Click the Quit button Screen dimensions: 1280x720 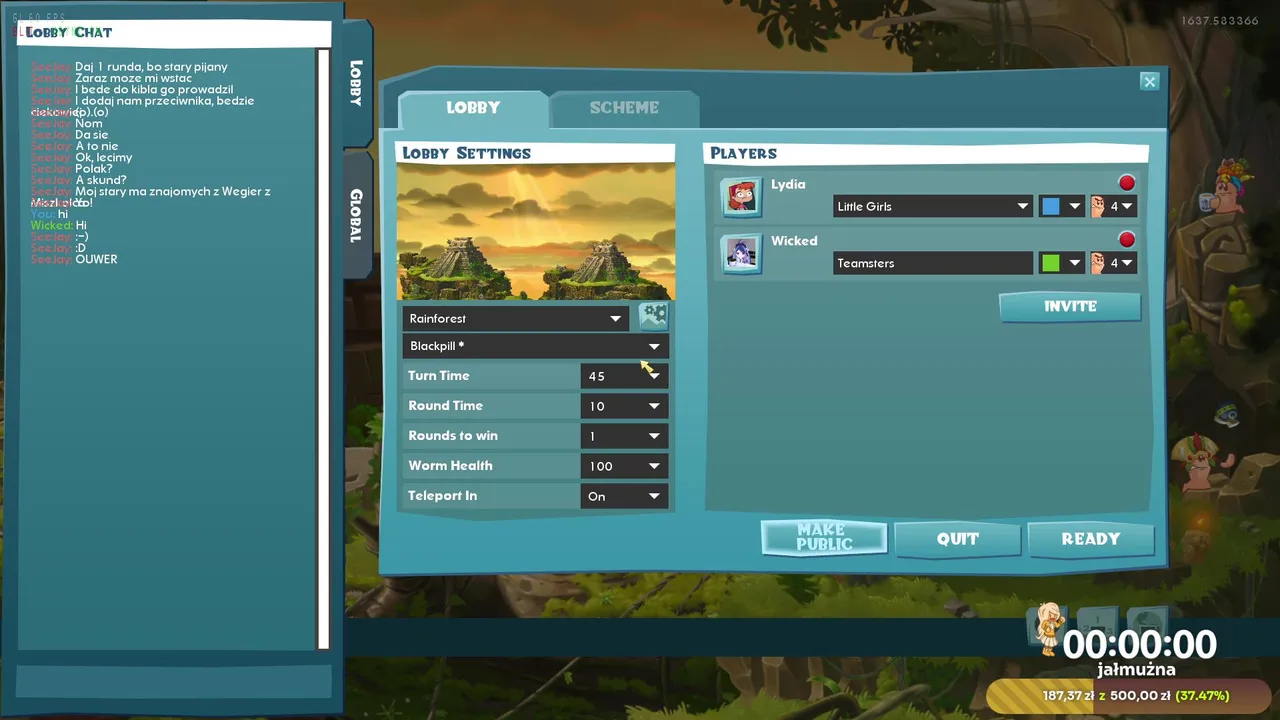[957, 539]
